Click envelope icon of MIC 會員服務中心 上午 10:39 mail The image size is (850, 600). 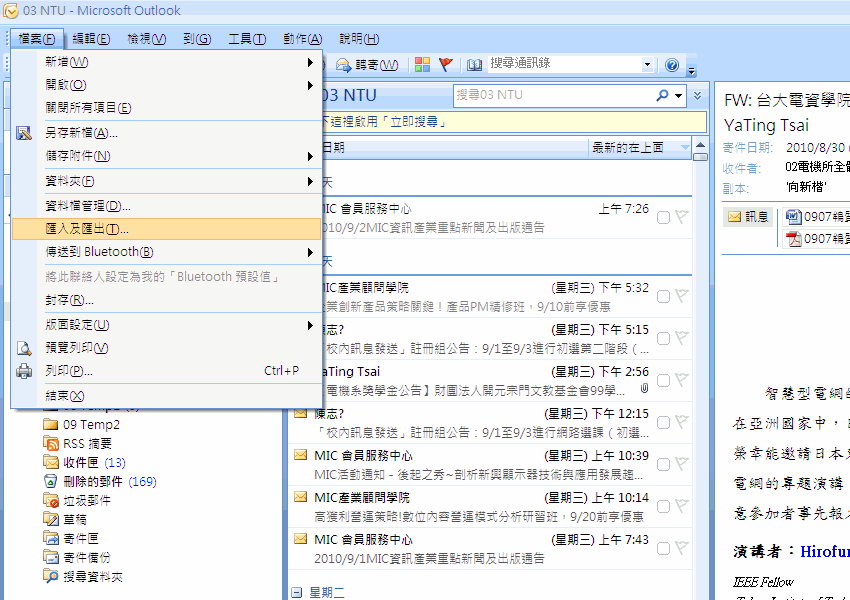pos(300,455)
